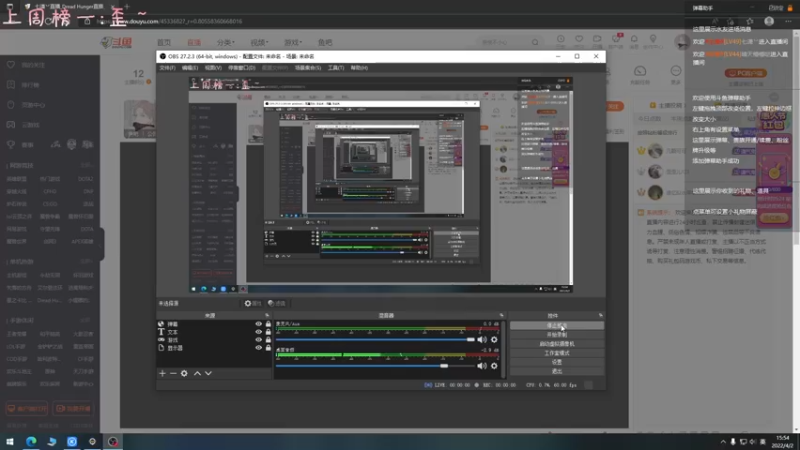Toggle visibility of 显示器 source
Screen dimensions: 800x450
[259, 347]
